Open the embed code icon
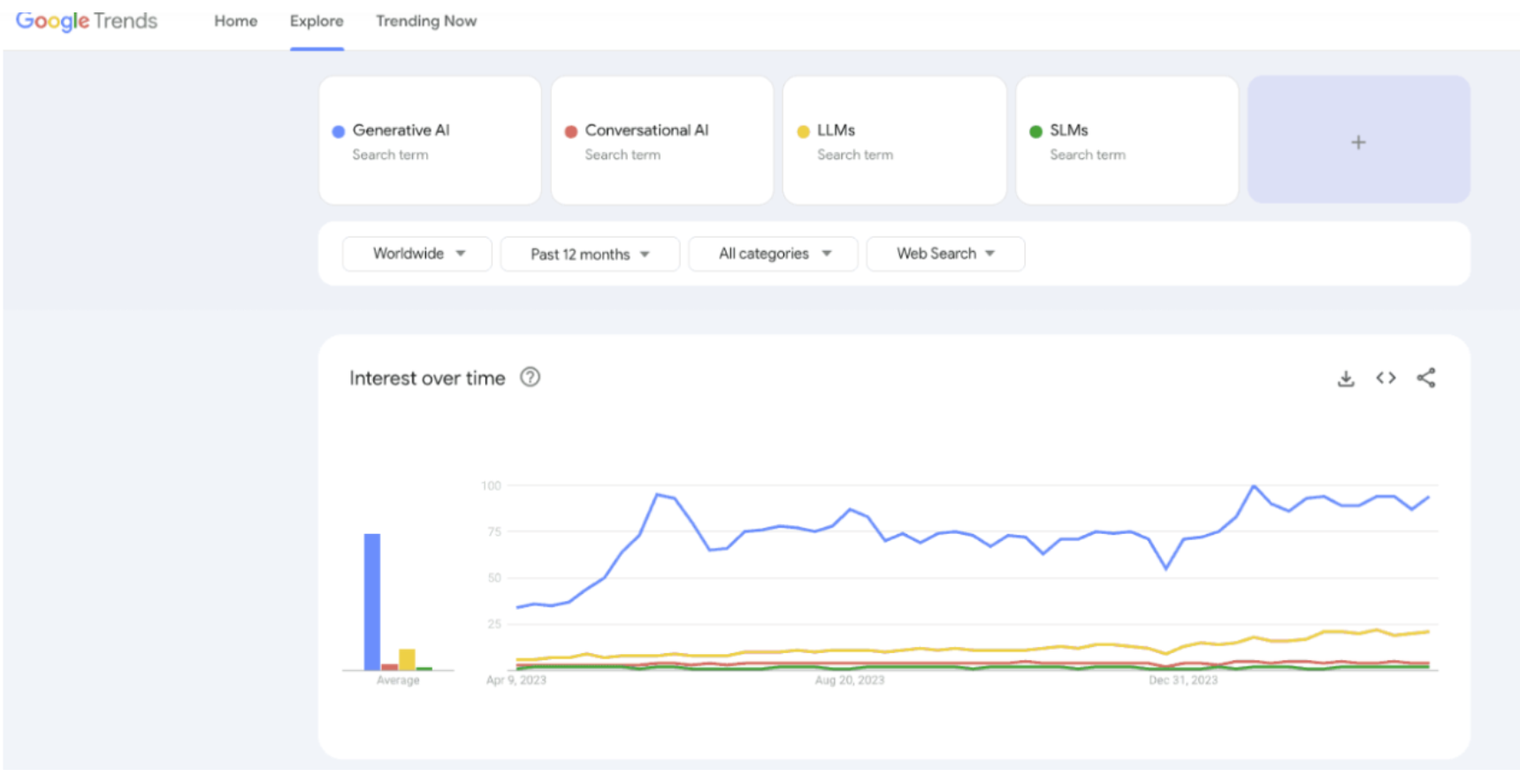The image size is (1520, 784). pos(1386,378)
